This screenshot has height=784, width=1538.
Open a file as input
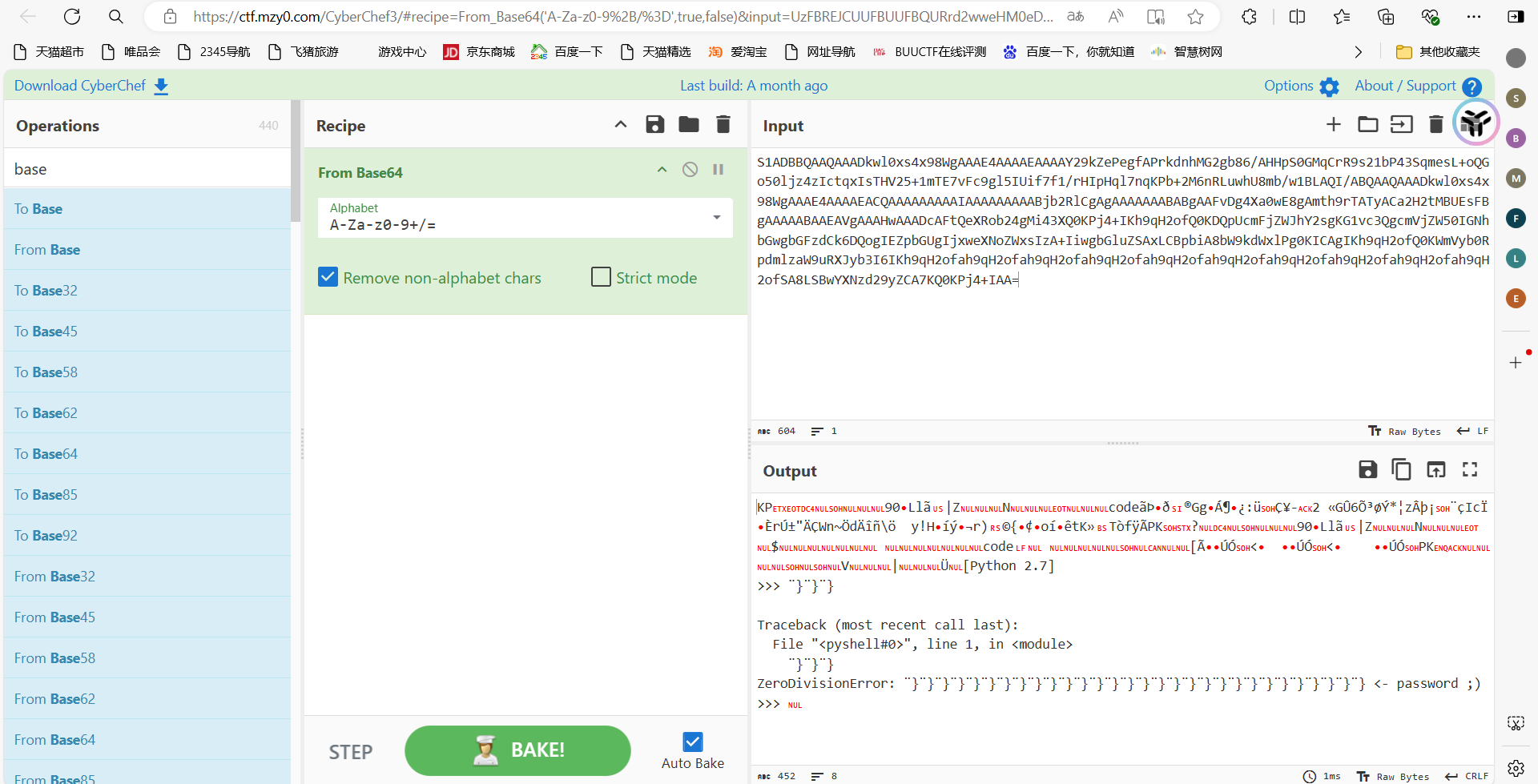[1401, 124]
